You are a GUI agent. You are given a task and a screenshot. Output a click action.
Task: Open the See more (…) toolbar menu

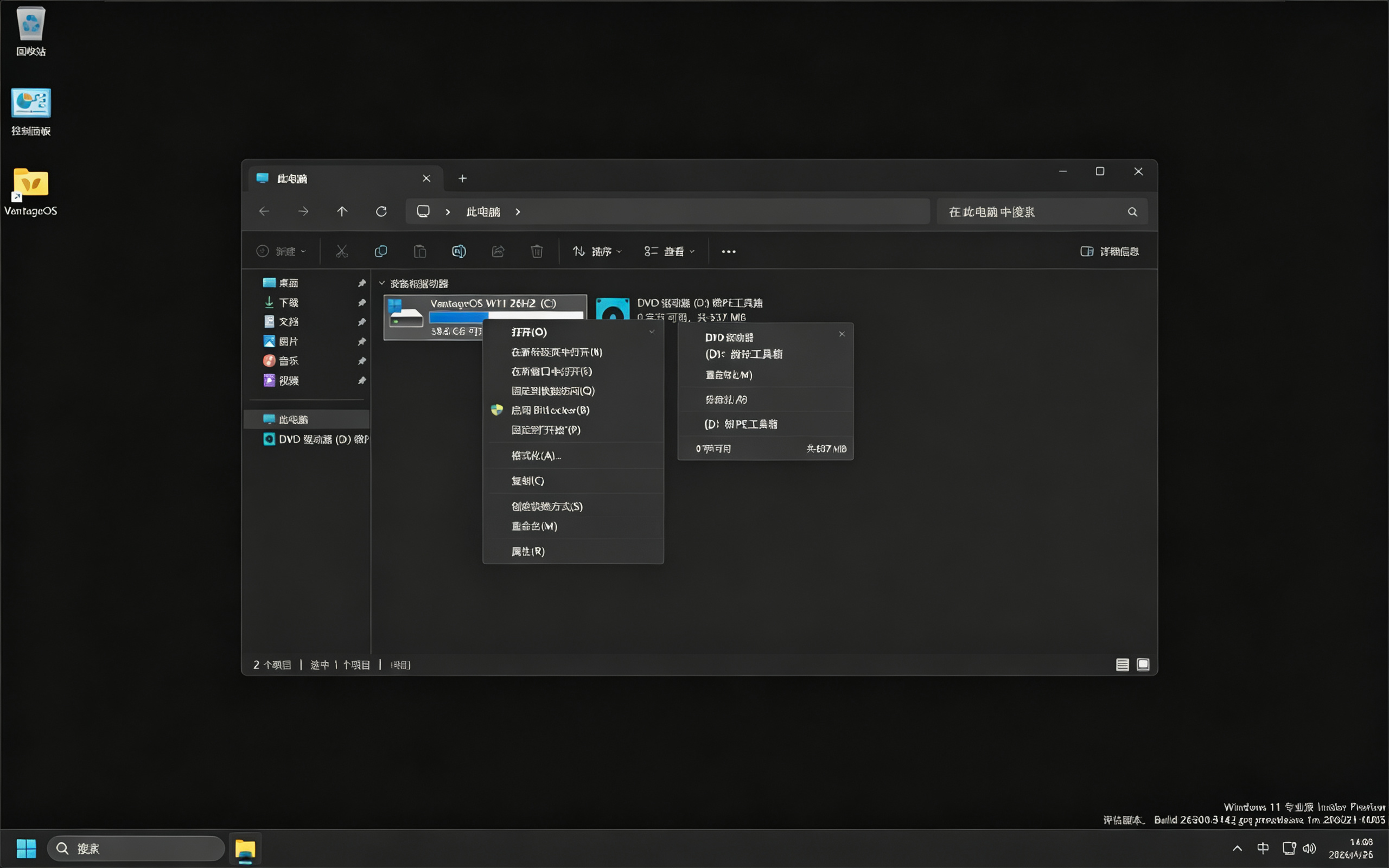[x=728, y=251]
